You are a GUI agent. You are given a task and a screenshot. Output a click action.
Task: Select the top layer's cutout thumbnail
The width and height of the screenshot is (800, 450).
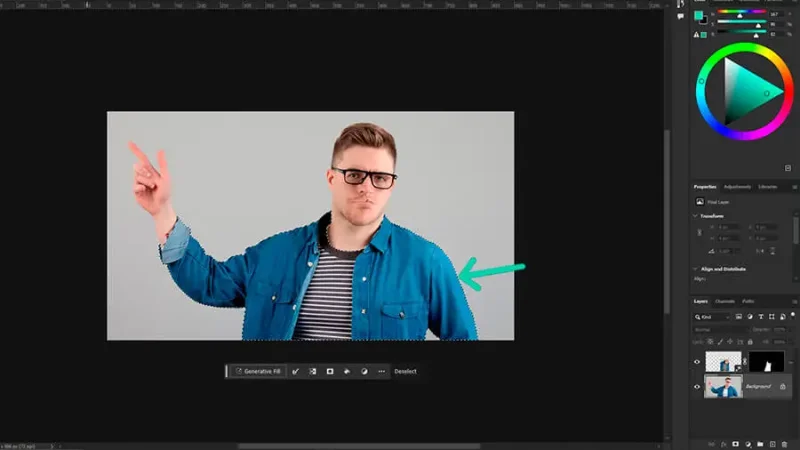[x=723, y=361]
